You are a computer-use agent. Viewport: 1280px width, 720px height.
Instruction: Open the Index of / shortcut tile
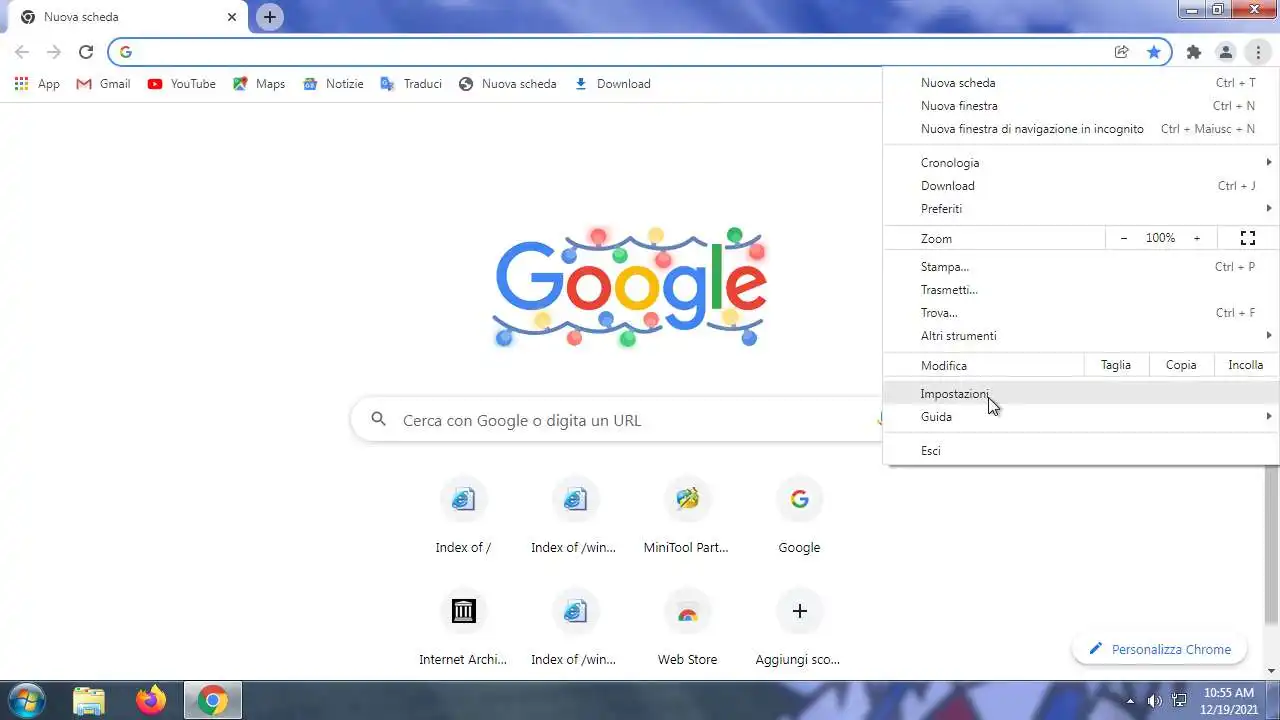coord(463,515)
